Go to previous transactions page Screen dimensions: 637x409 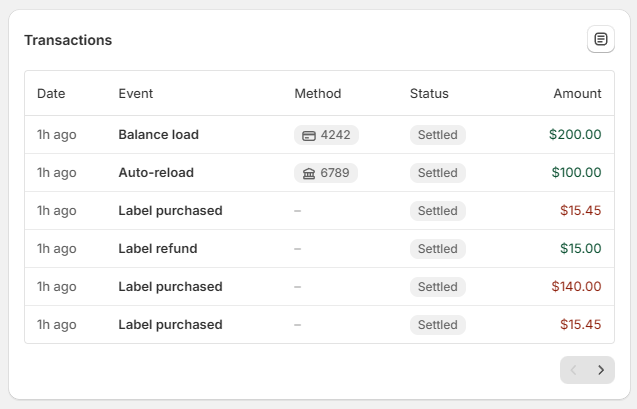pyautogui.click(x=574, y=370)
